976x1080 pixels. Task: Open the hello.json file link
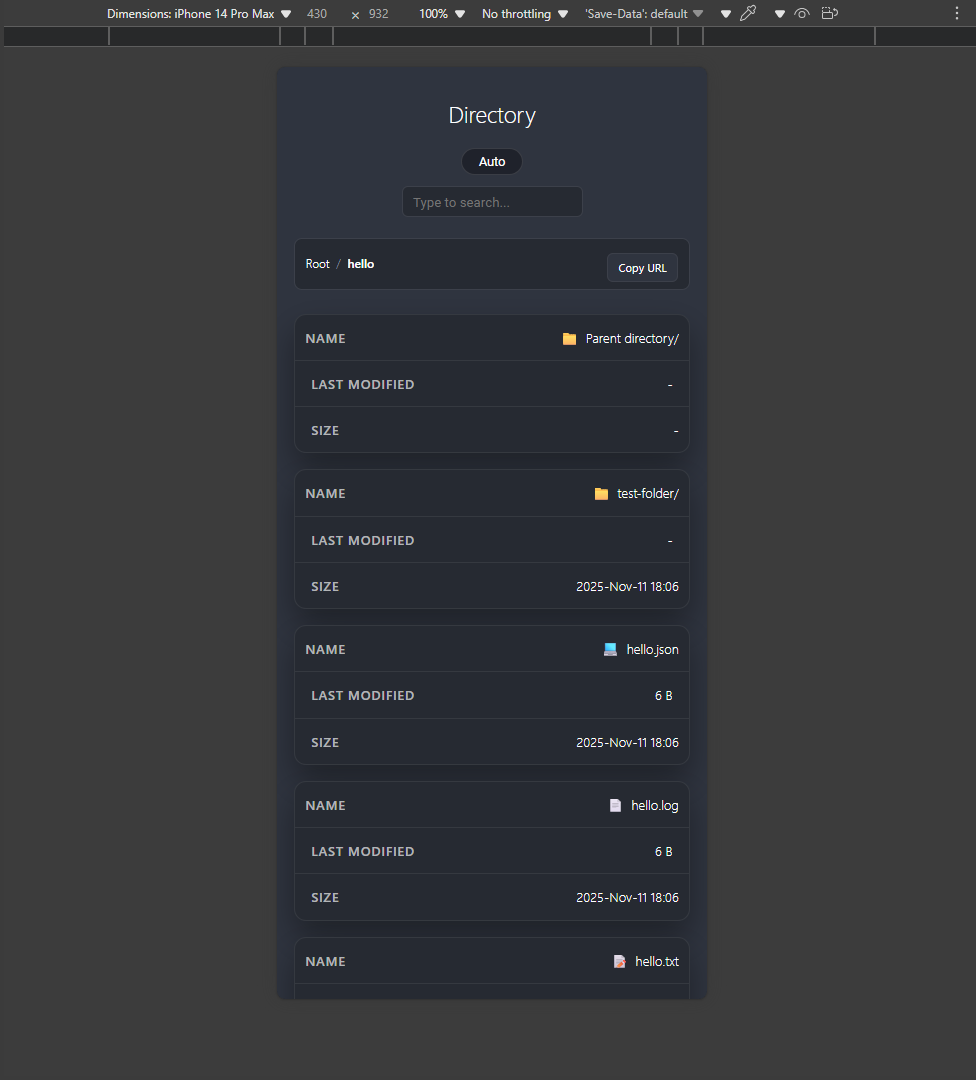pyautogui.click(x=652, y=650)
